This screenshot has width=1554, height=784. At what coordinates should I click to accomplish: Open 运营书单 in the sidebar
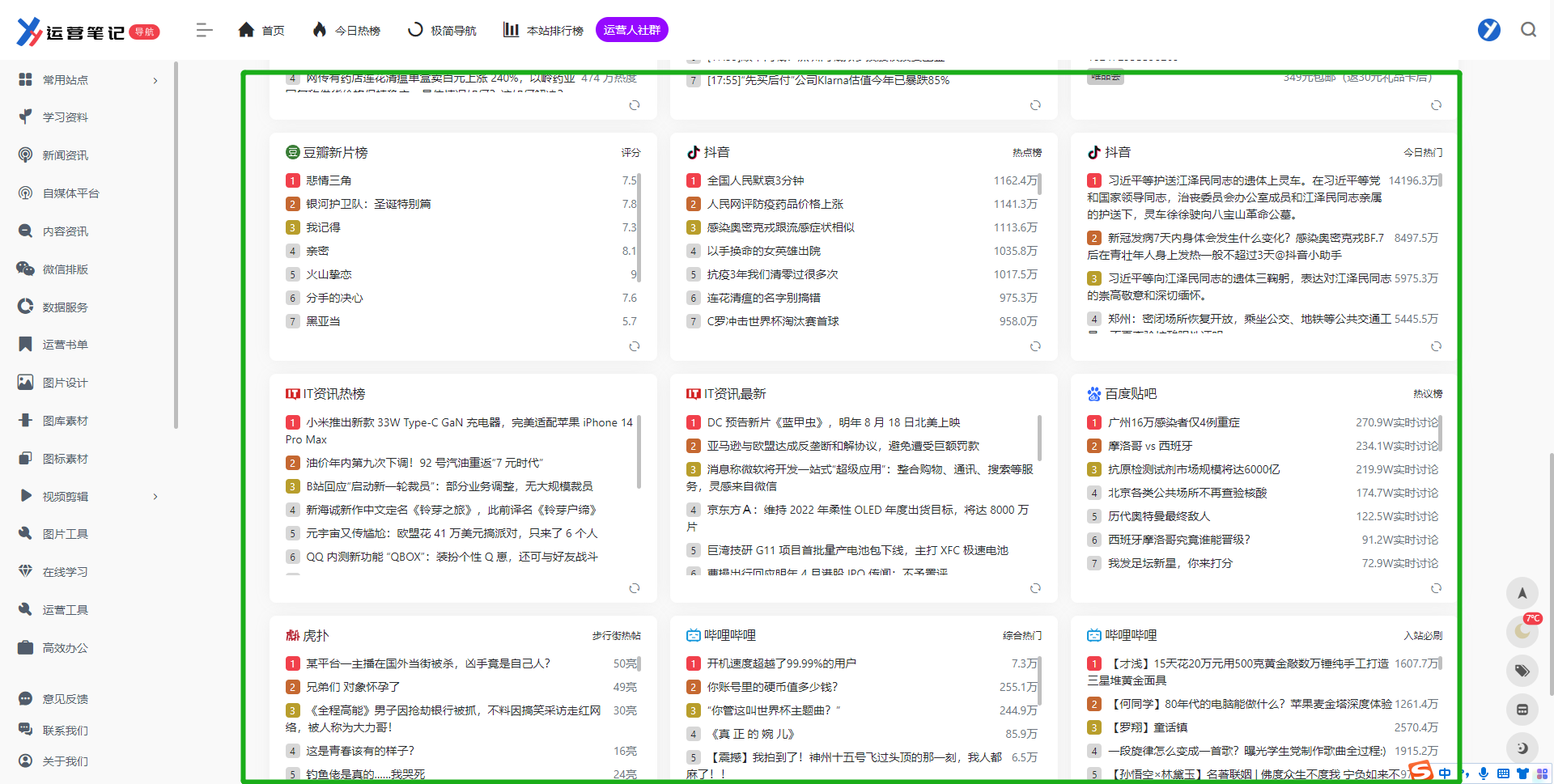tap(66, 345)
